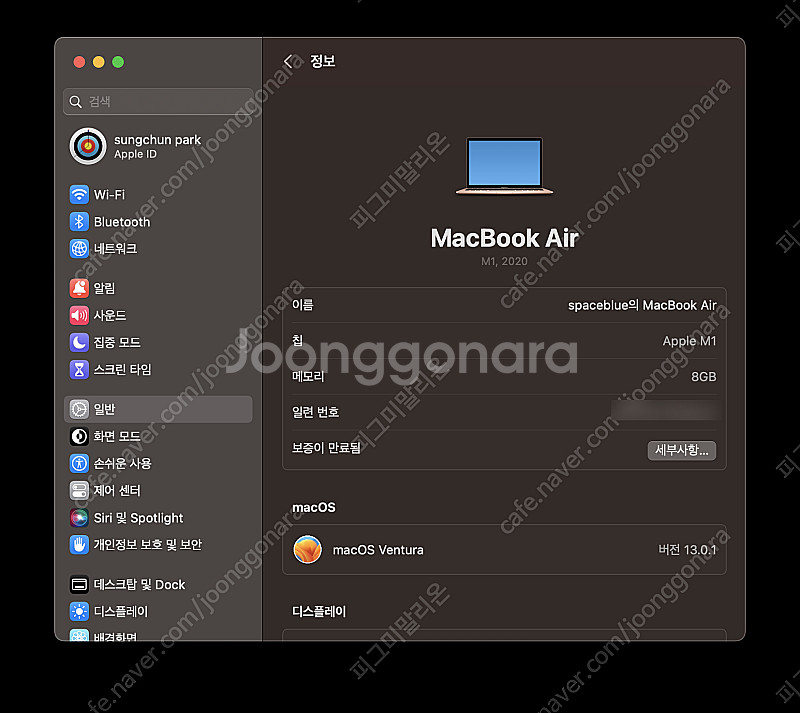Image resolution: width=800 pixels, height=713 pixels.
Task: Click the 보증이 만료됨 label
Action: (326, 448)
